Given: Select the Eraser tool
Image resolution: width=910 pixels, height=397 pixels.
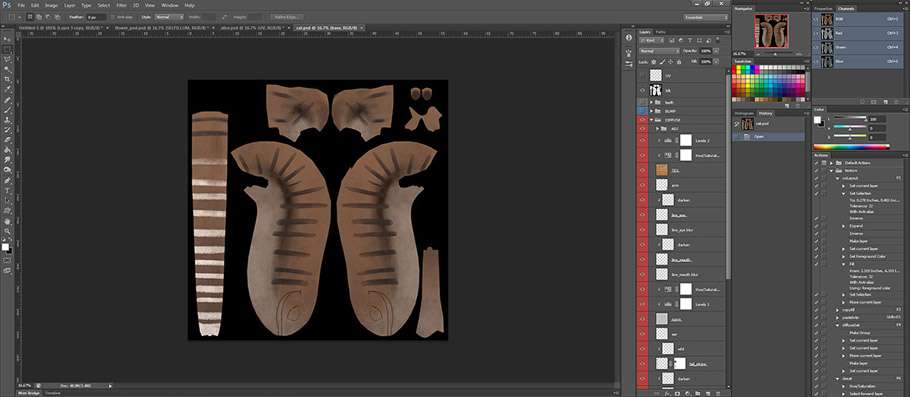Looking at the screenshot, I should [8, 140].
